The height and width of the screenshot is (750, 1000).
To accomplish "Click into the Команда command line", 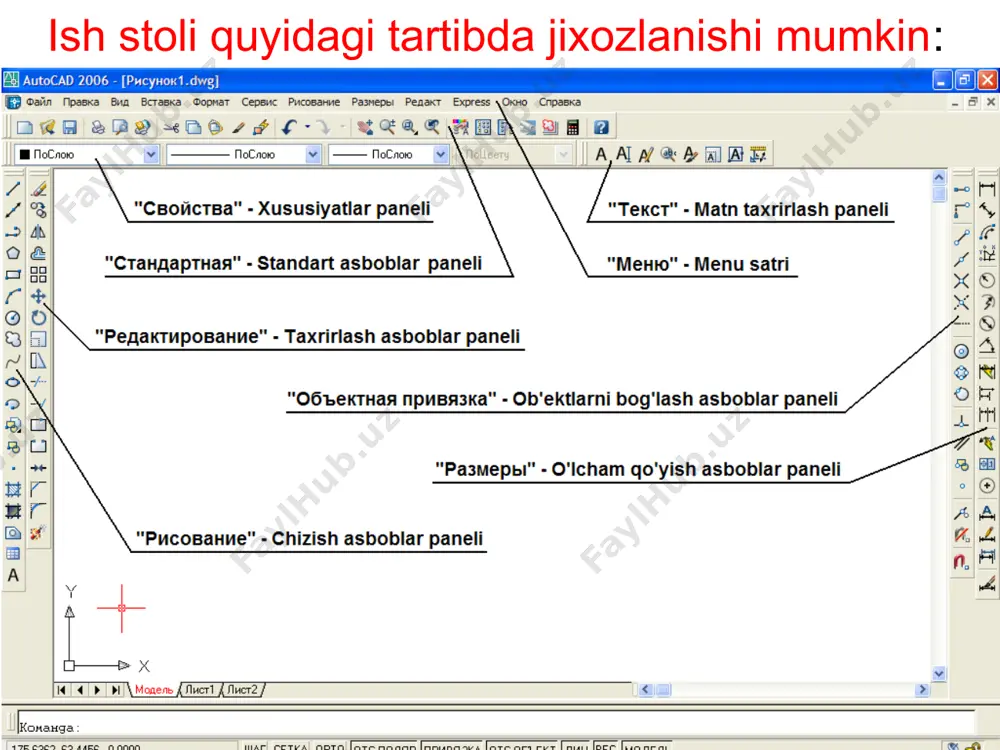I will [x=495, y=725].
